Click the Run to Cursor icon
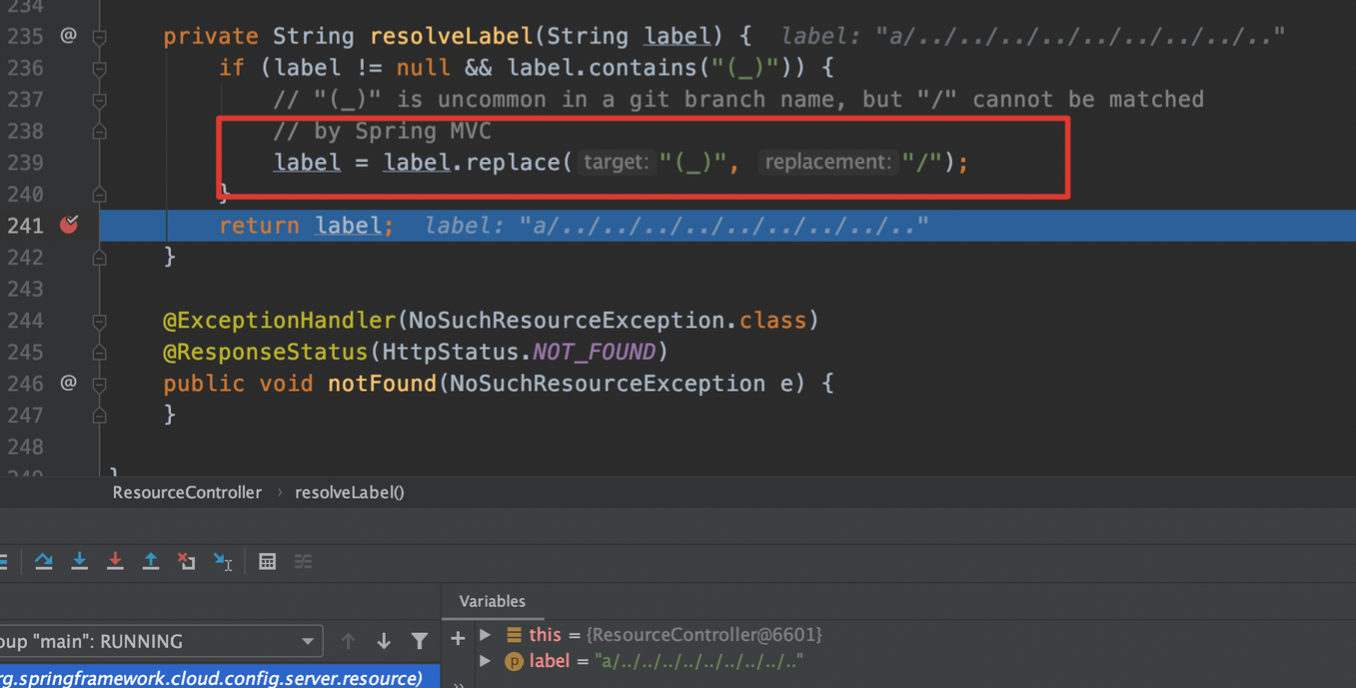The height and width of the screenshot is (688, 1356). pyautogui.click(x=223, y=562)
